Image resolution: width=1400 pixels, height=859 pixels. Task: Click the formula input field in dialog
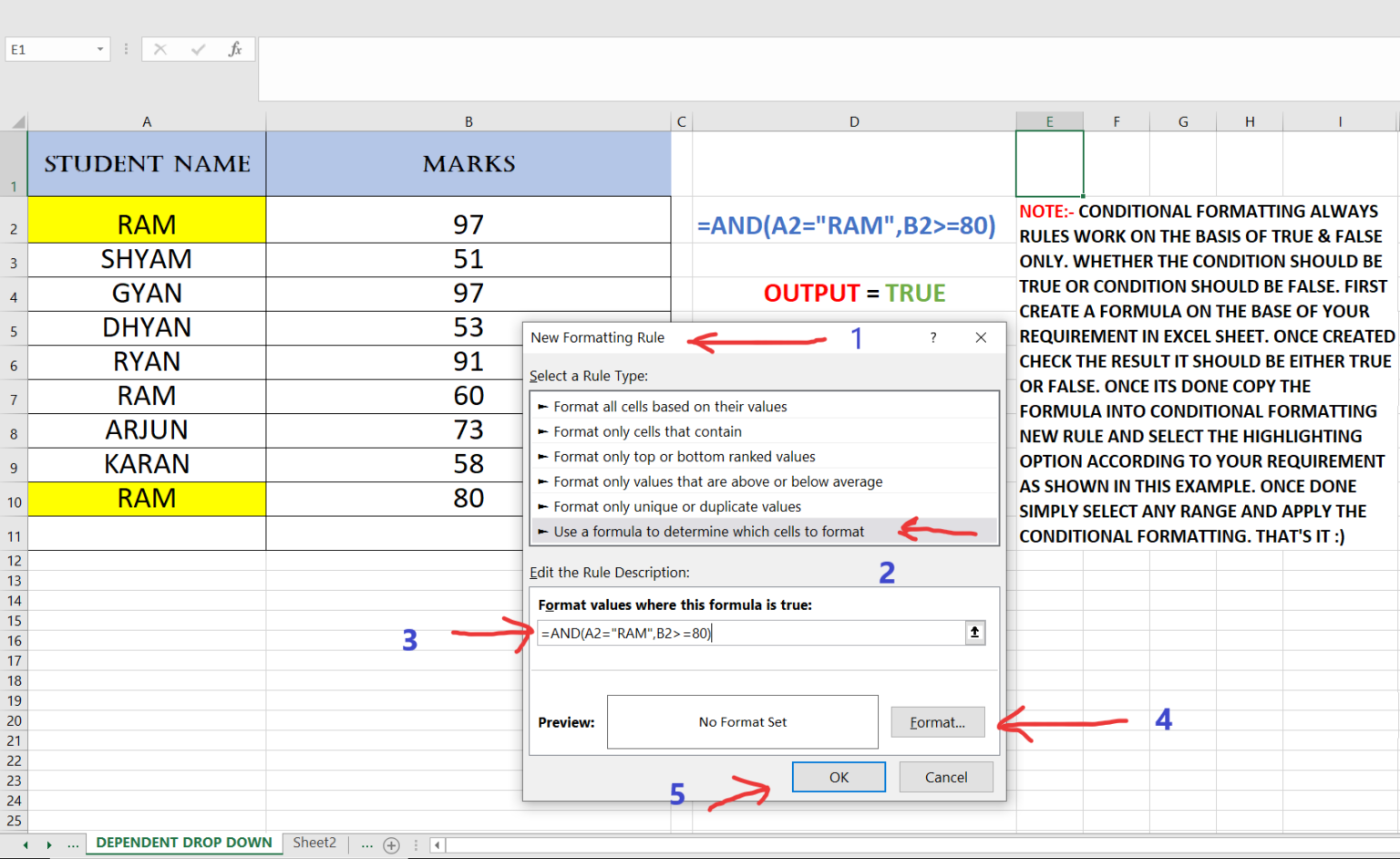click(751, 633)
